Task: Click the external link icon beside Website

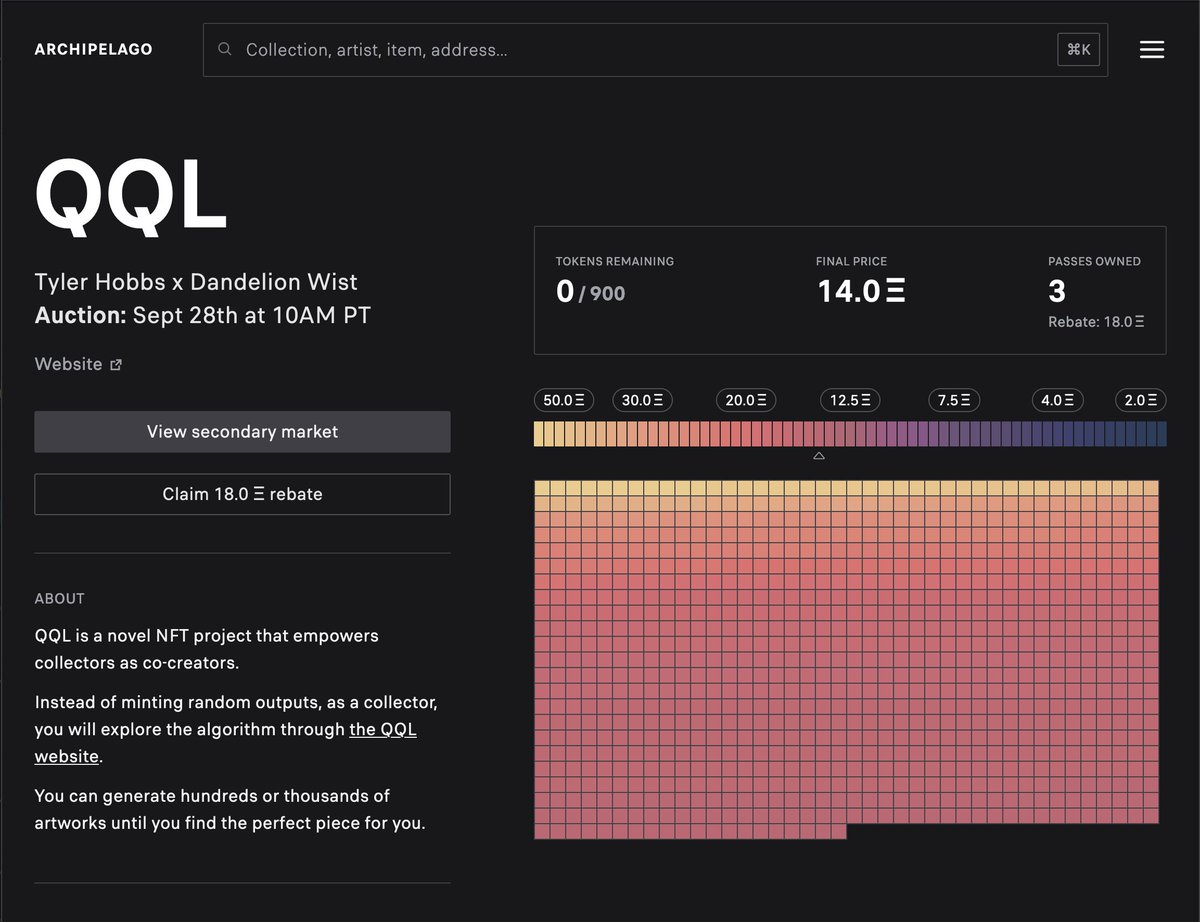Action: 116,365
